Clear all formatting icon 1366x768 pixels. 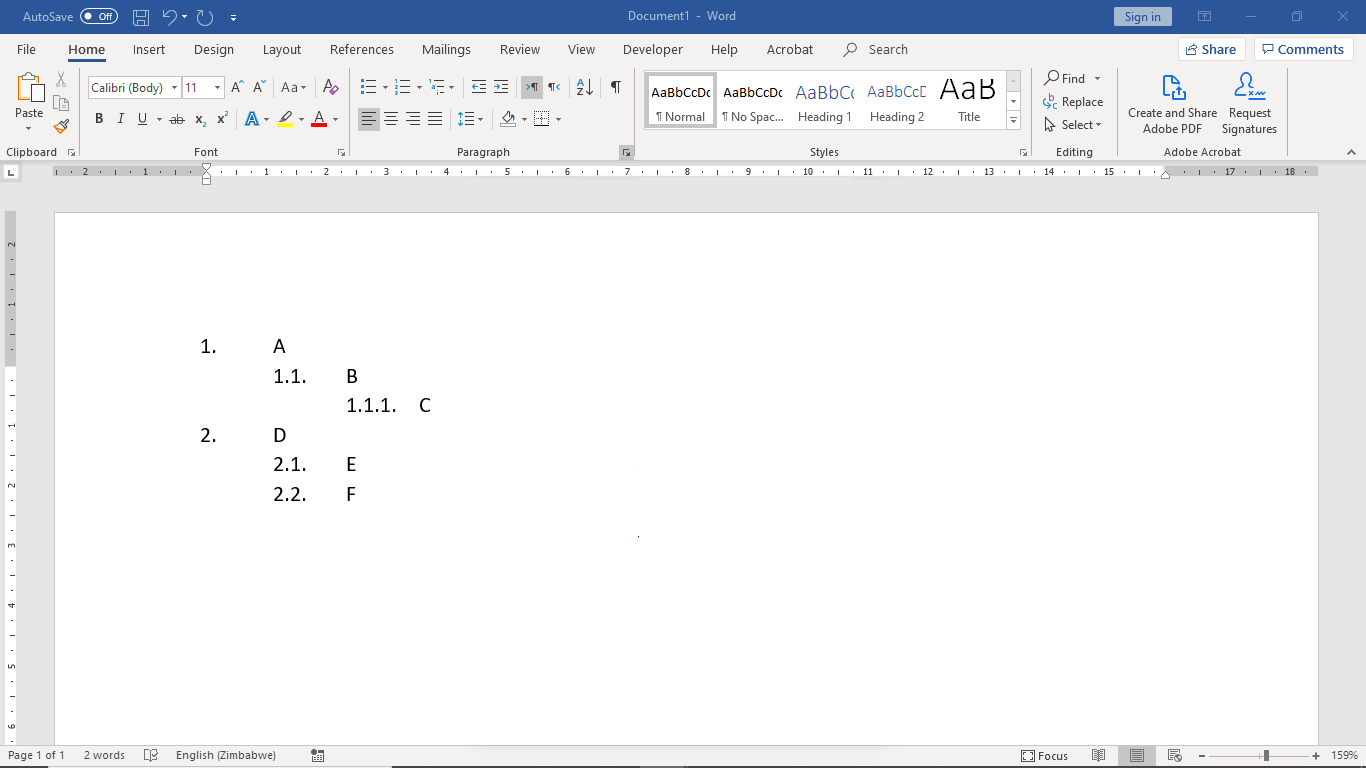point(331,87)
